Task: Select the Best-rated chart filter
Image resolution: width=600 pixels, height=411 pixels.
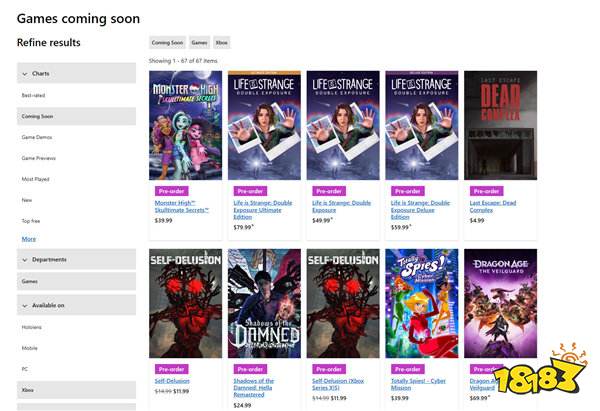Action: coord(33,95)
